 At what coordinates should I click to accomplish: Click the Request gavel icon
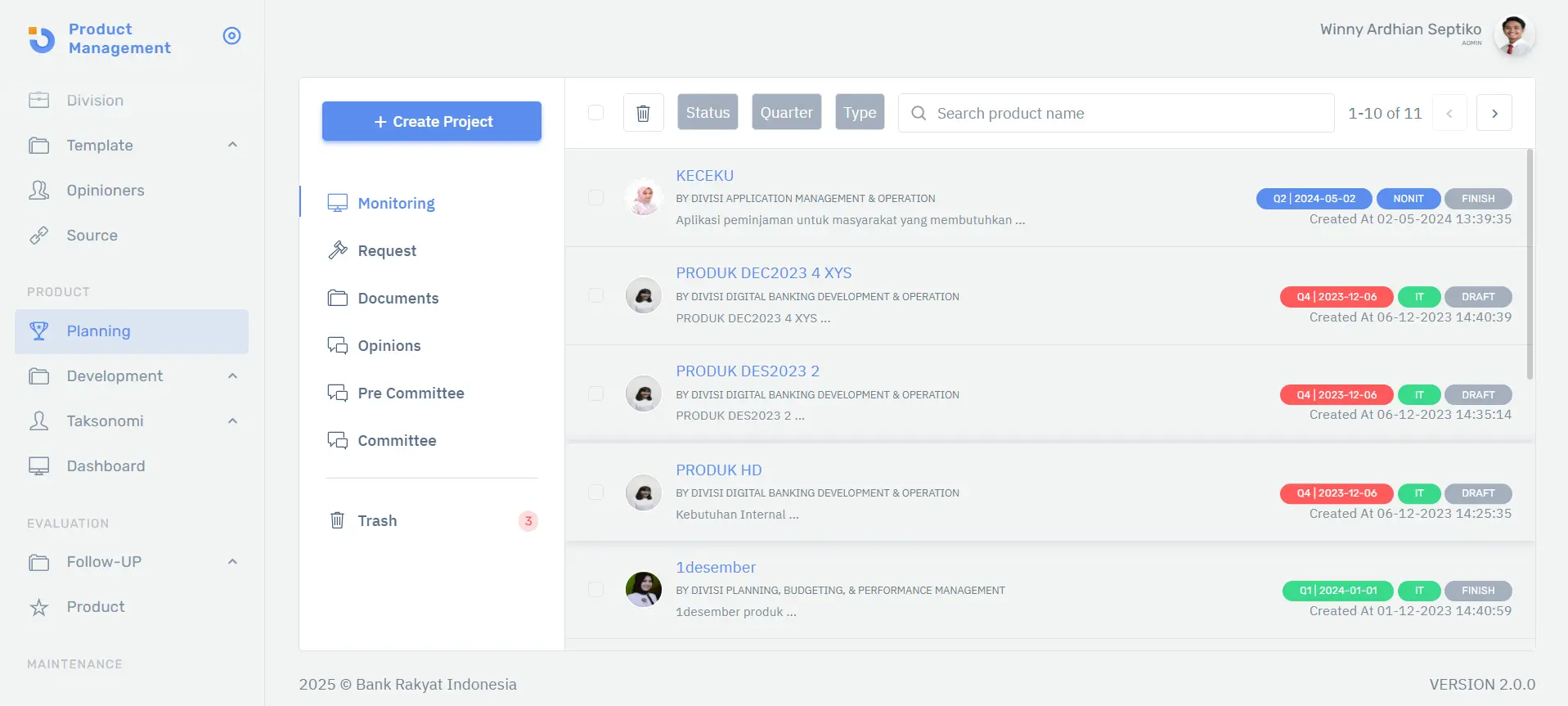pyautogui.click(x=337, y=250)
